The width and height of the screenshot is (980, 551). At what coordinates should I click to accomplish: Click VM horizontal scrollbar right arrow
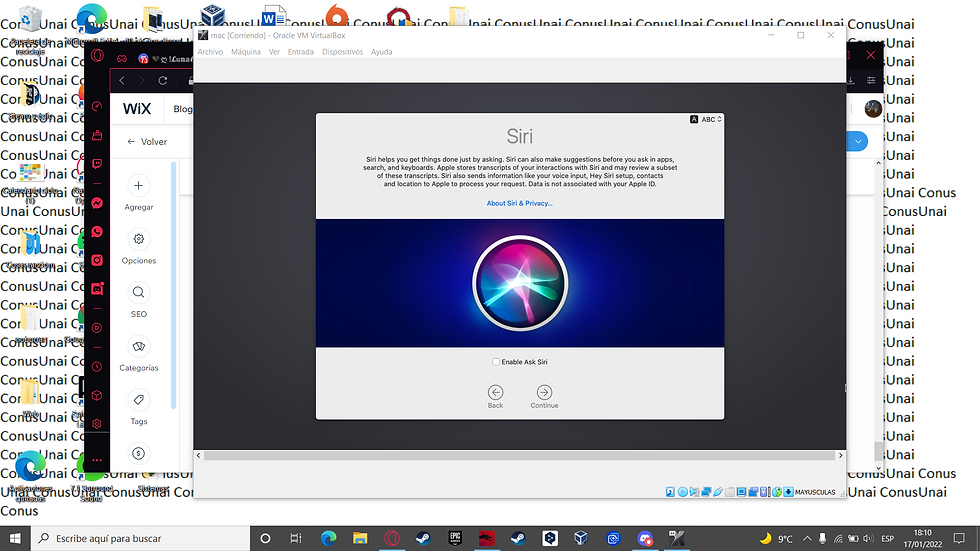(841, 455)
